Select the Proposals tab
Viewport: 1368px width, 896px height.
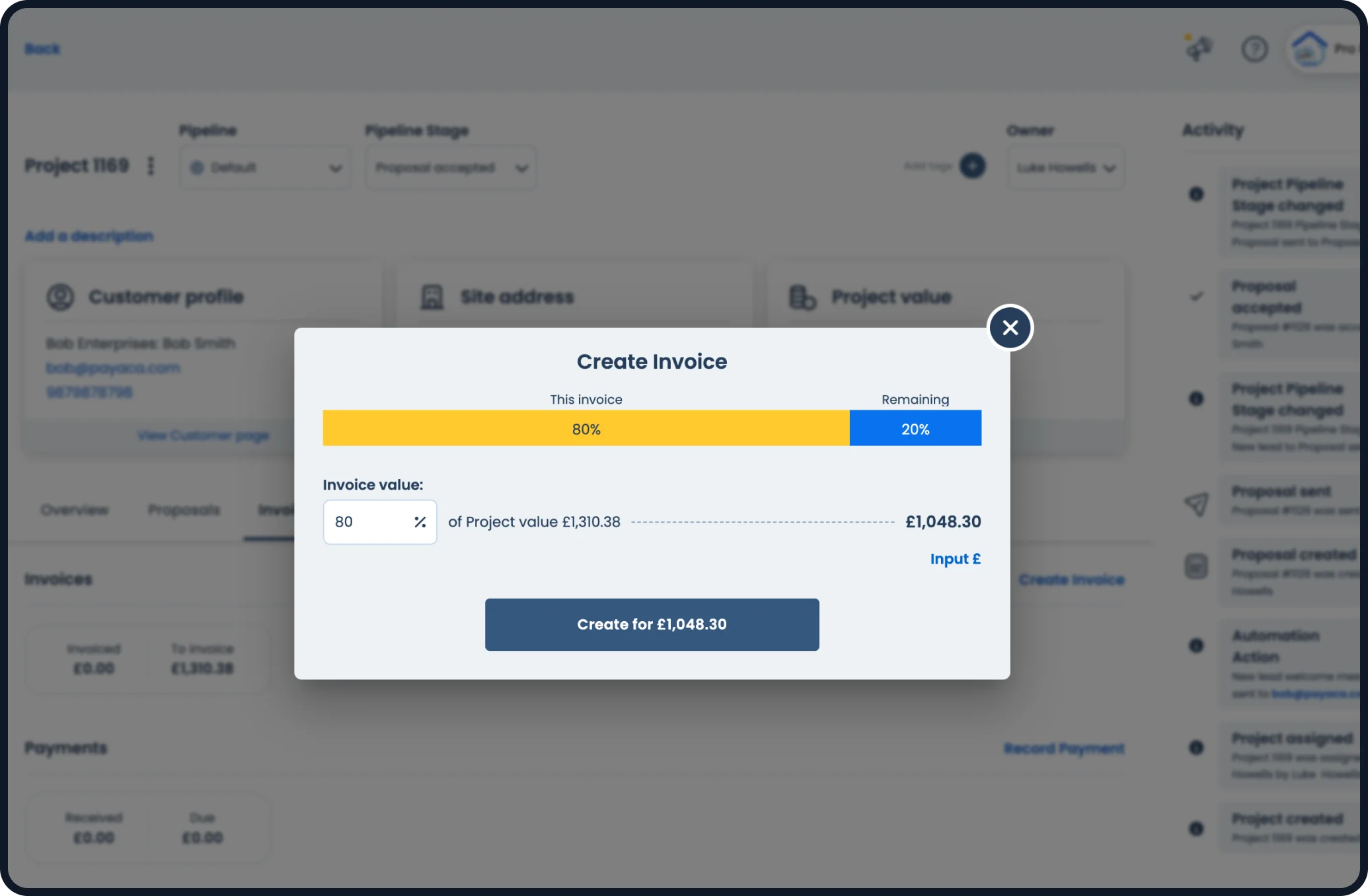coord(183,509)
